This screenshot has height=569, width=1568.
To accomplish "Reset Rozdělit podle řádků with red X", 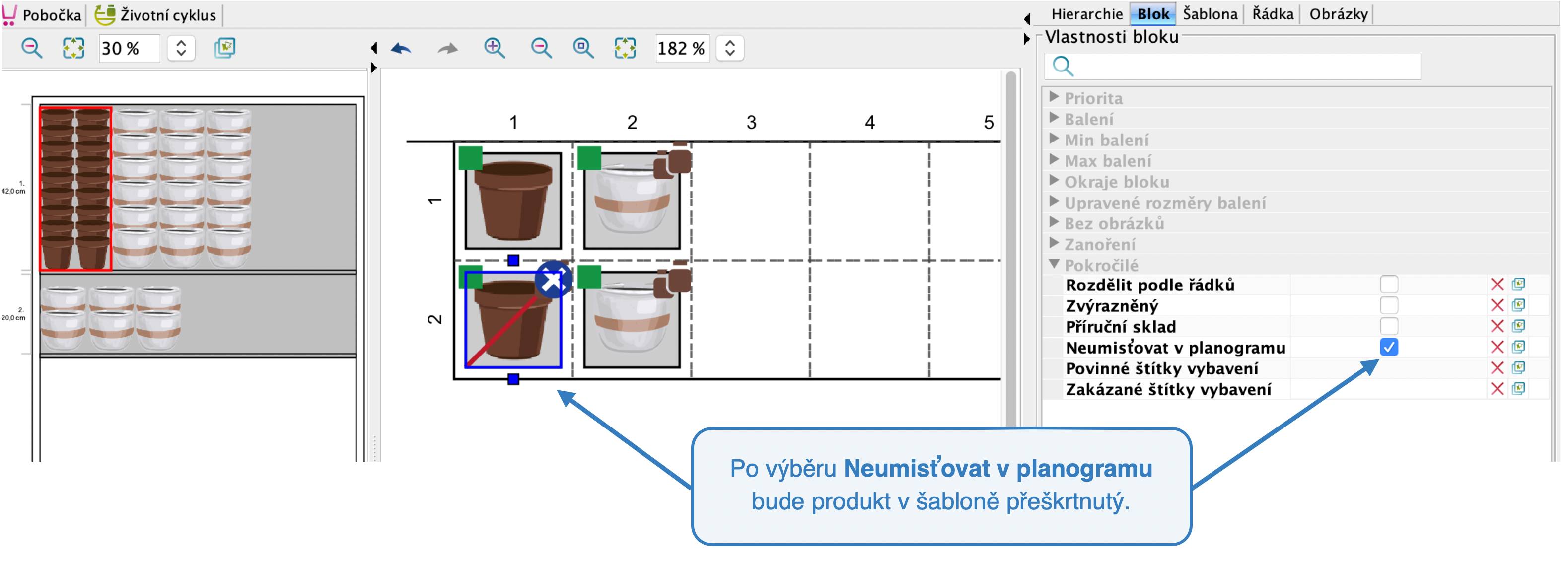I will click(1497, 284).
